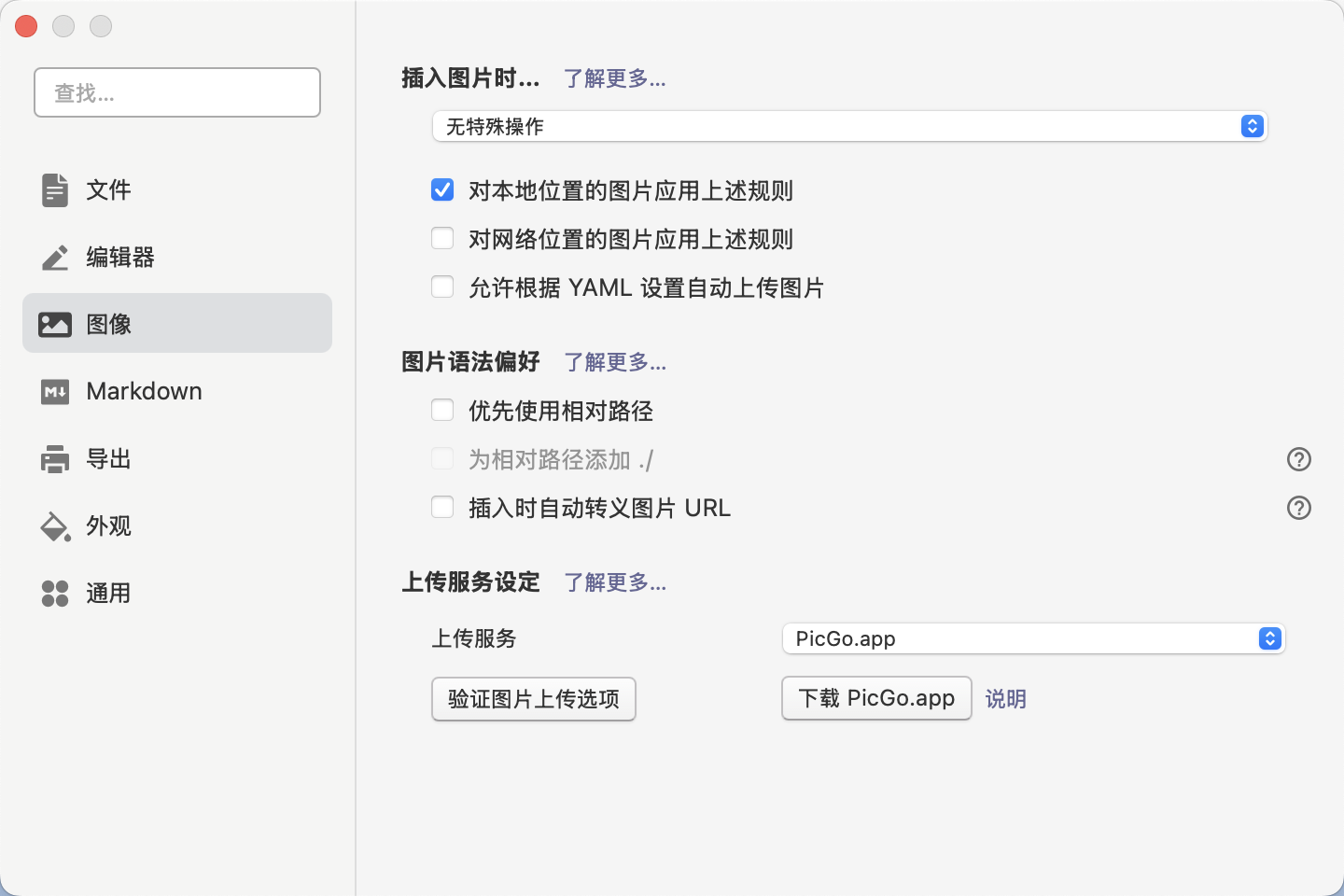Click help icon beside 插入时自动转义图片 URL

(x=1298, y=508)
